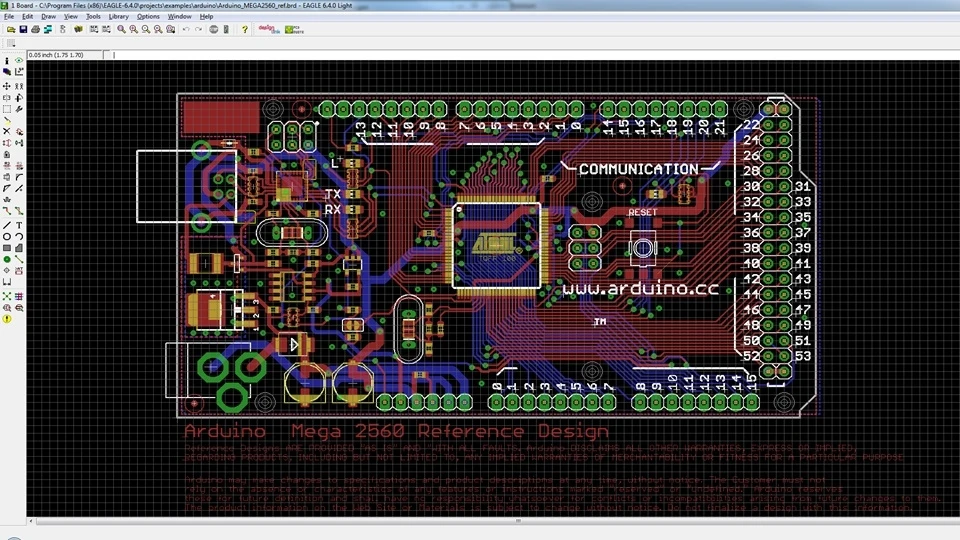Open the grid settings button

[11, 43]
